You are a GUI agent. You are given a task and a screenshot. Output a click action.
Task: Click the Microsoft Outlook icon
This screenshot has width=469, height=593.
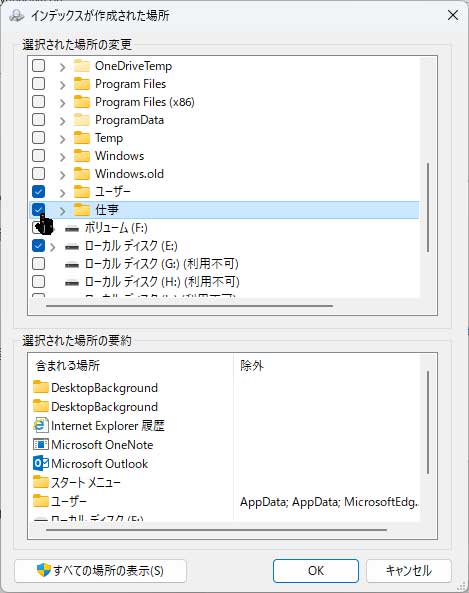click(41, 463)
